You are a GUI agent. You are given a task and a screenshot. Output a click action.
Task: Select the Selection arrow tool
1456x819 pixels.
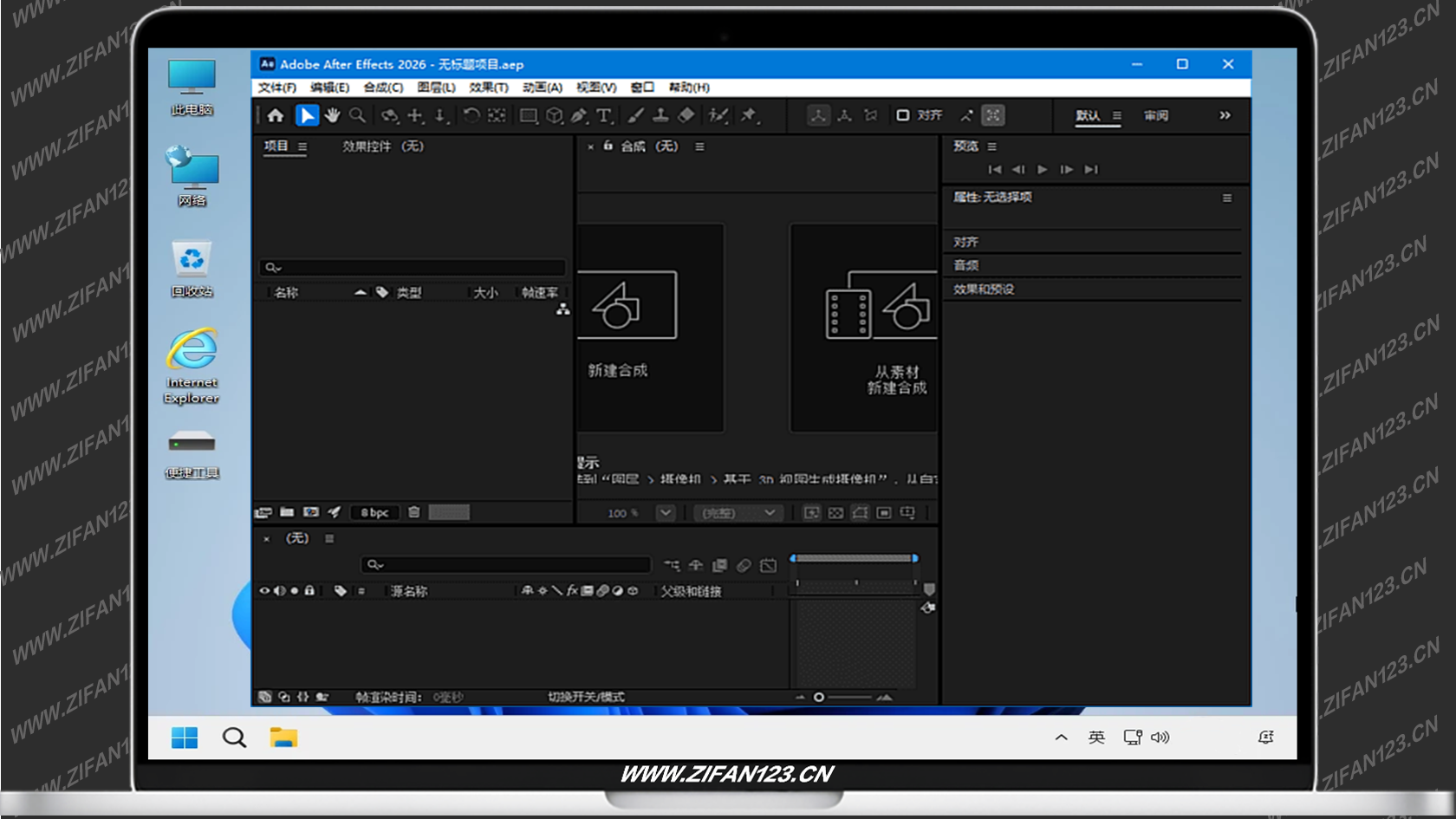click(x=307, y=115)
